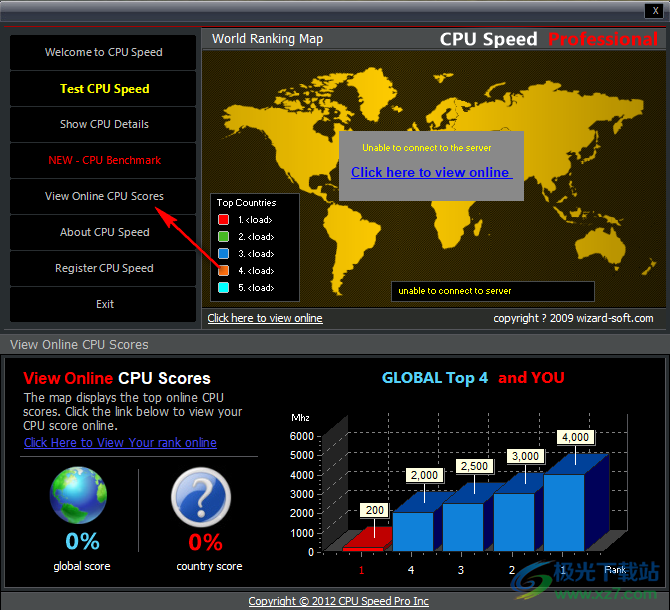Click the 'Top Countries' legend title
Image resolution: width=670 pixels, height=610 pixels.
tap(247, 203)
